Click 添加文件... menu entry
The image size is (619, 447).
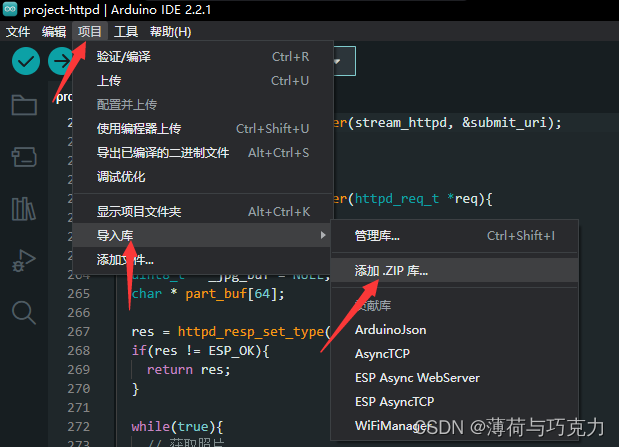pos(203,259)
